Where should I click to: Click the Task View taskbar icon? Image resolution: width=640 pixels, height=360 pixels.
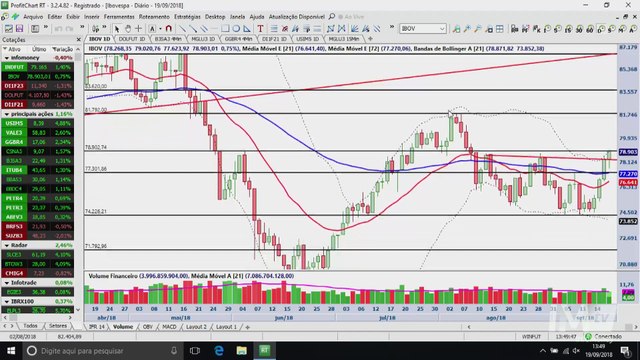[x=195, y=351]
